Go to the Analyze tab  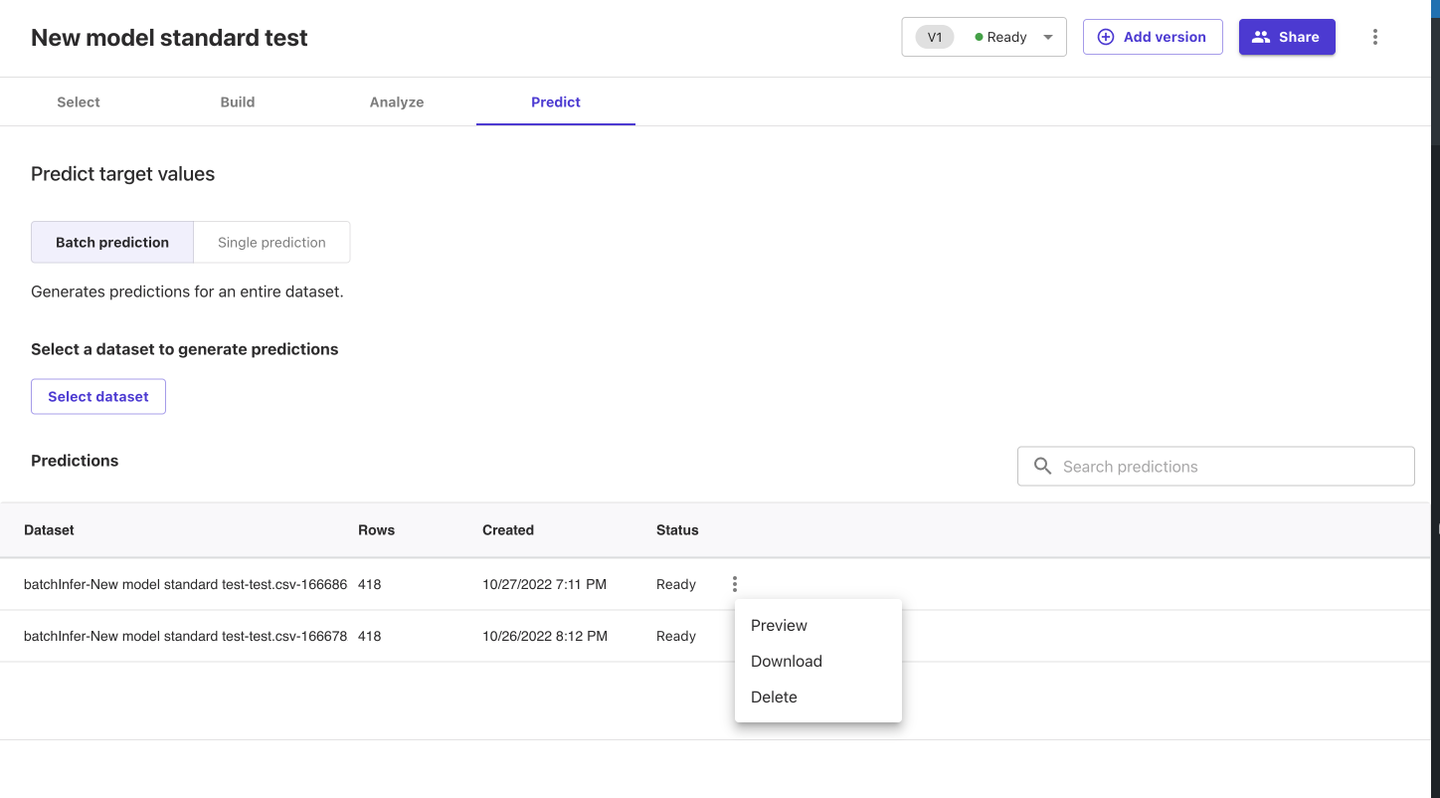(x=396, y=102)
